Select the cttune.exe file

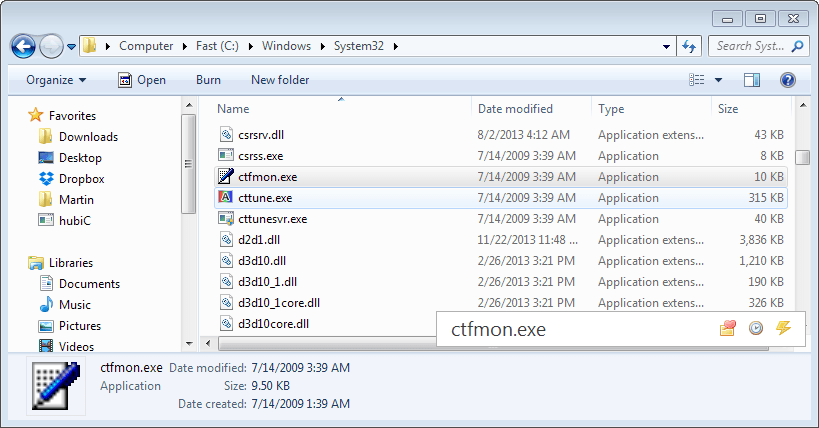265,198
